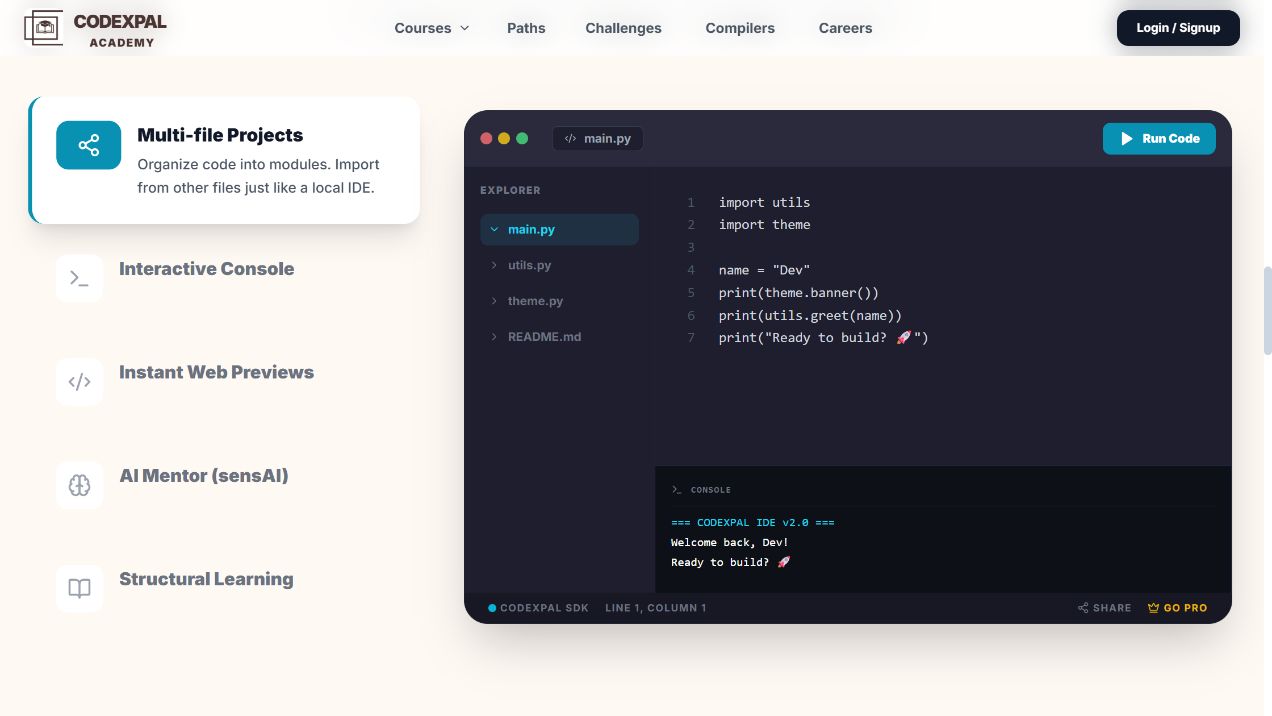Click the GO PRO link

click(x=1178, y=608)
